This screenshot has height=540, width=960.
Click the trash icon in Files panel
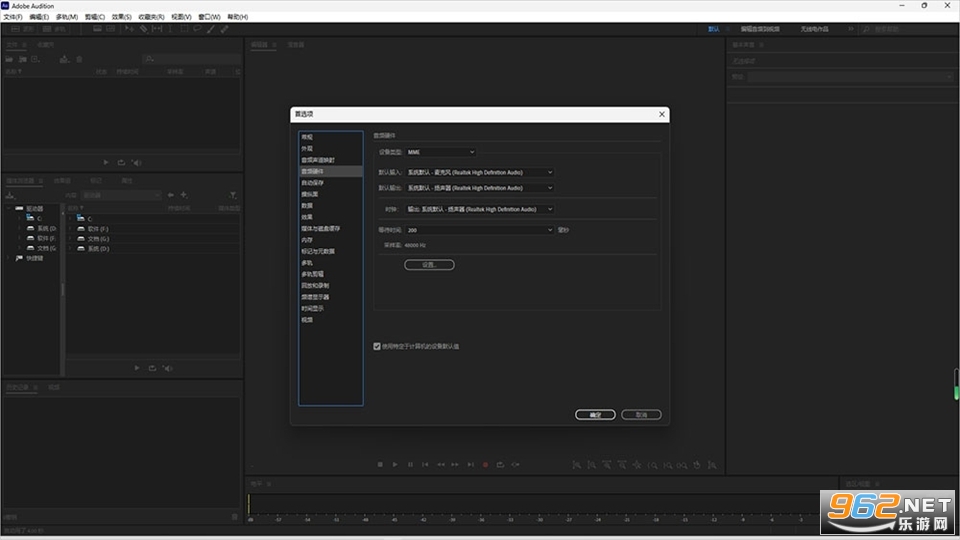click(x=79, y=59)
